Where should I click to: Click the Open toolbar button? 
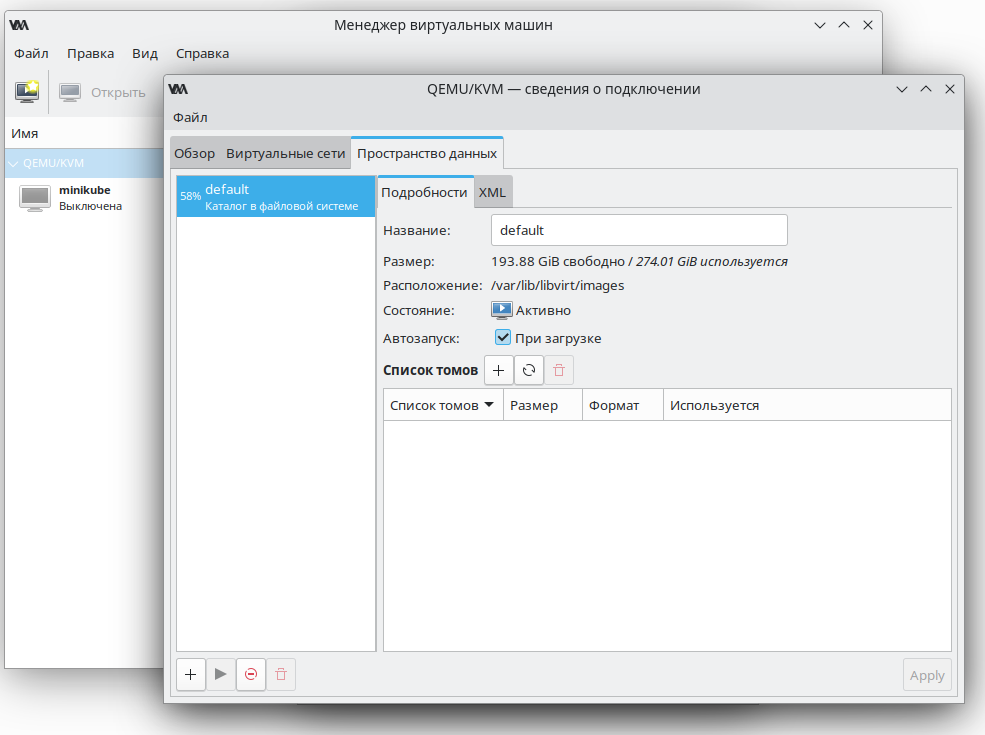[103, 92]
